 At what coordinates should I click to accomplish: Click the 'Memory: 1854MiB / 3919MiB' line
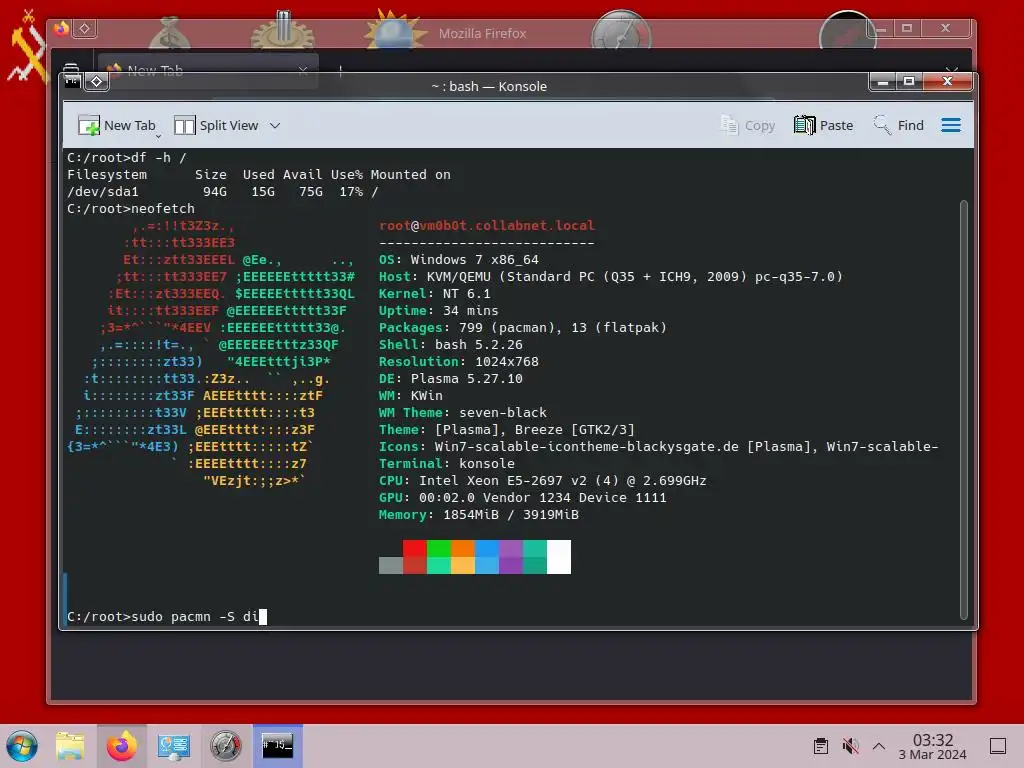coord(479,514)
